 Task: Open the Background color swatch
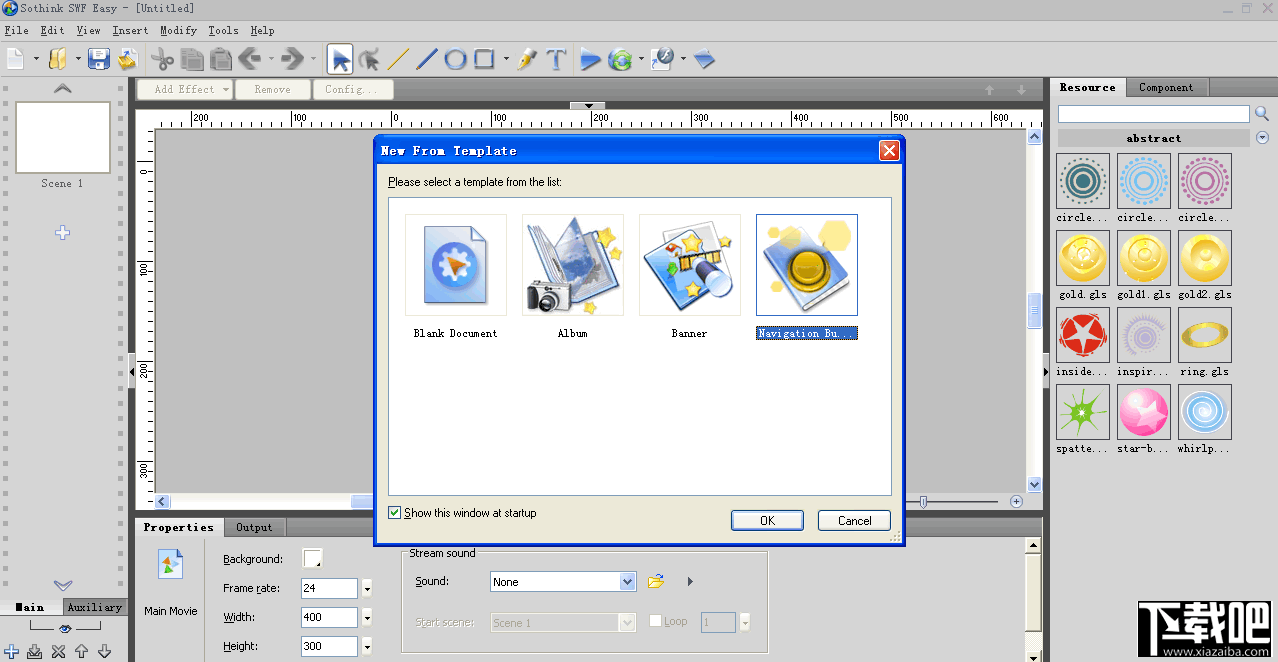[312, 558]
